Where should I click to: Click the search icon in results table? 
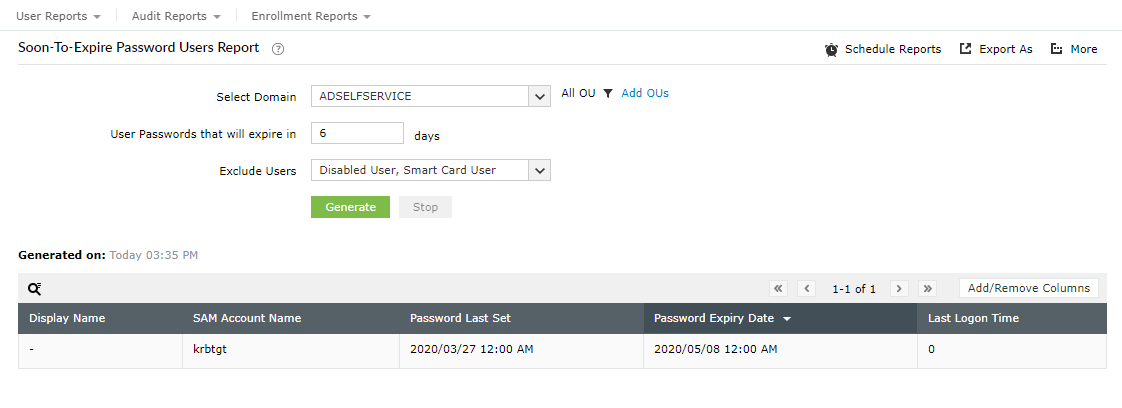(34, 288)
